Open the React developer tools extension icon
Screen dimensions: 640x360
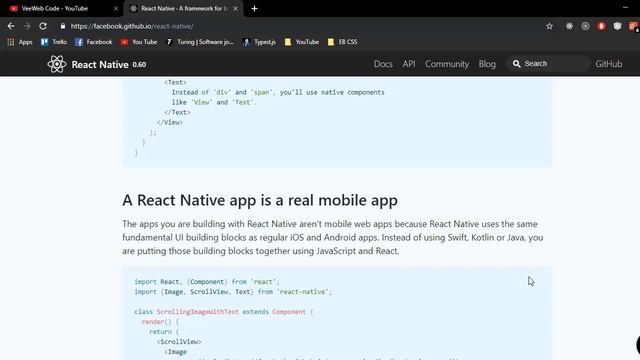coord(569,26)
